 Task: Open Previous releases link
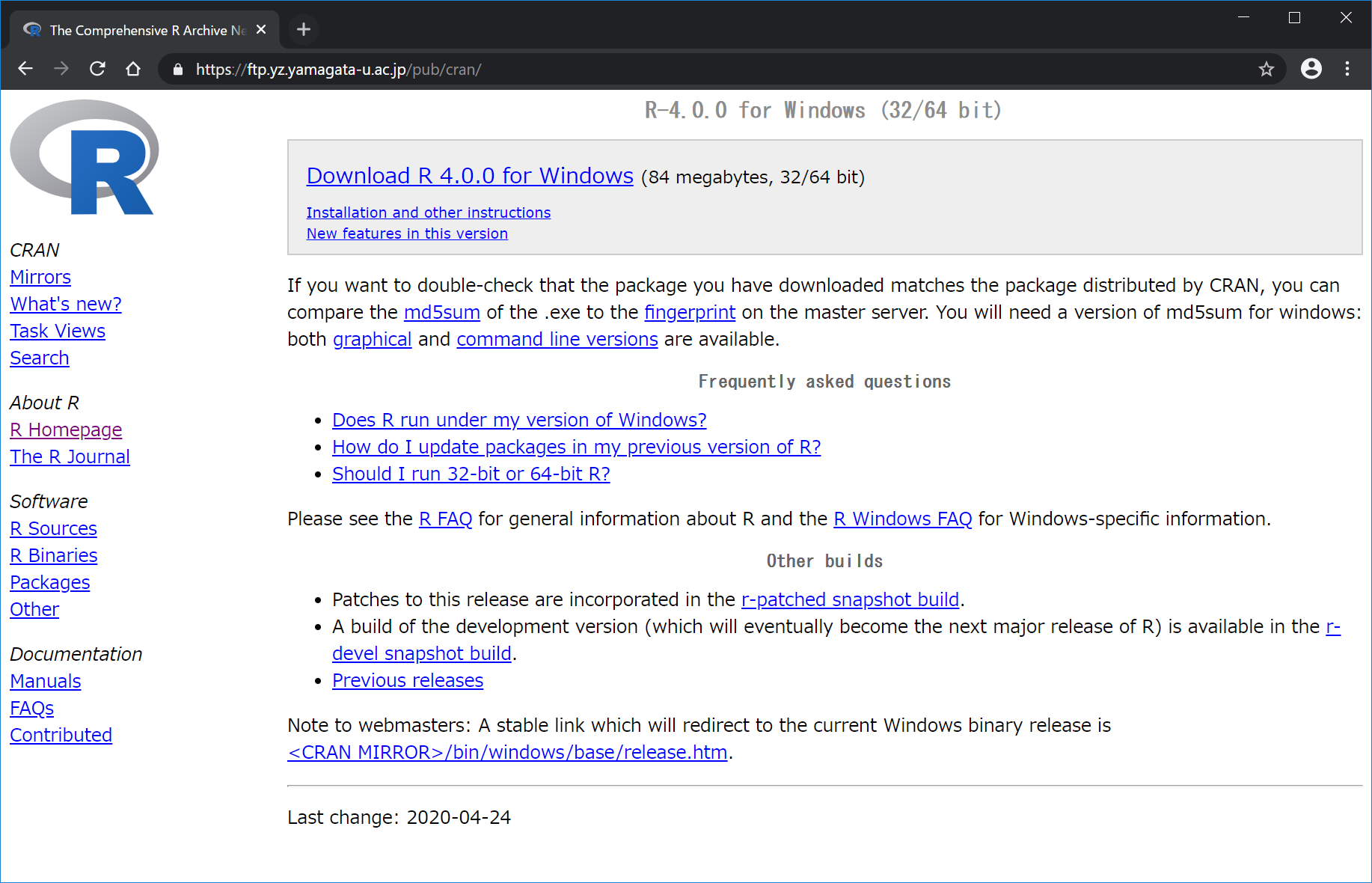407,681
